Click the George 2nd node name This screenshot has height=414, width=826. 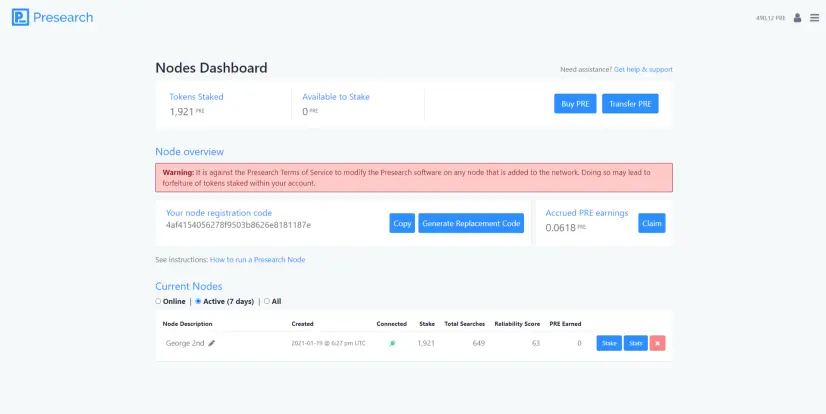pos(185,343)
